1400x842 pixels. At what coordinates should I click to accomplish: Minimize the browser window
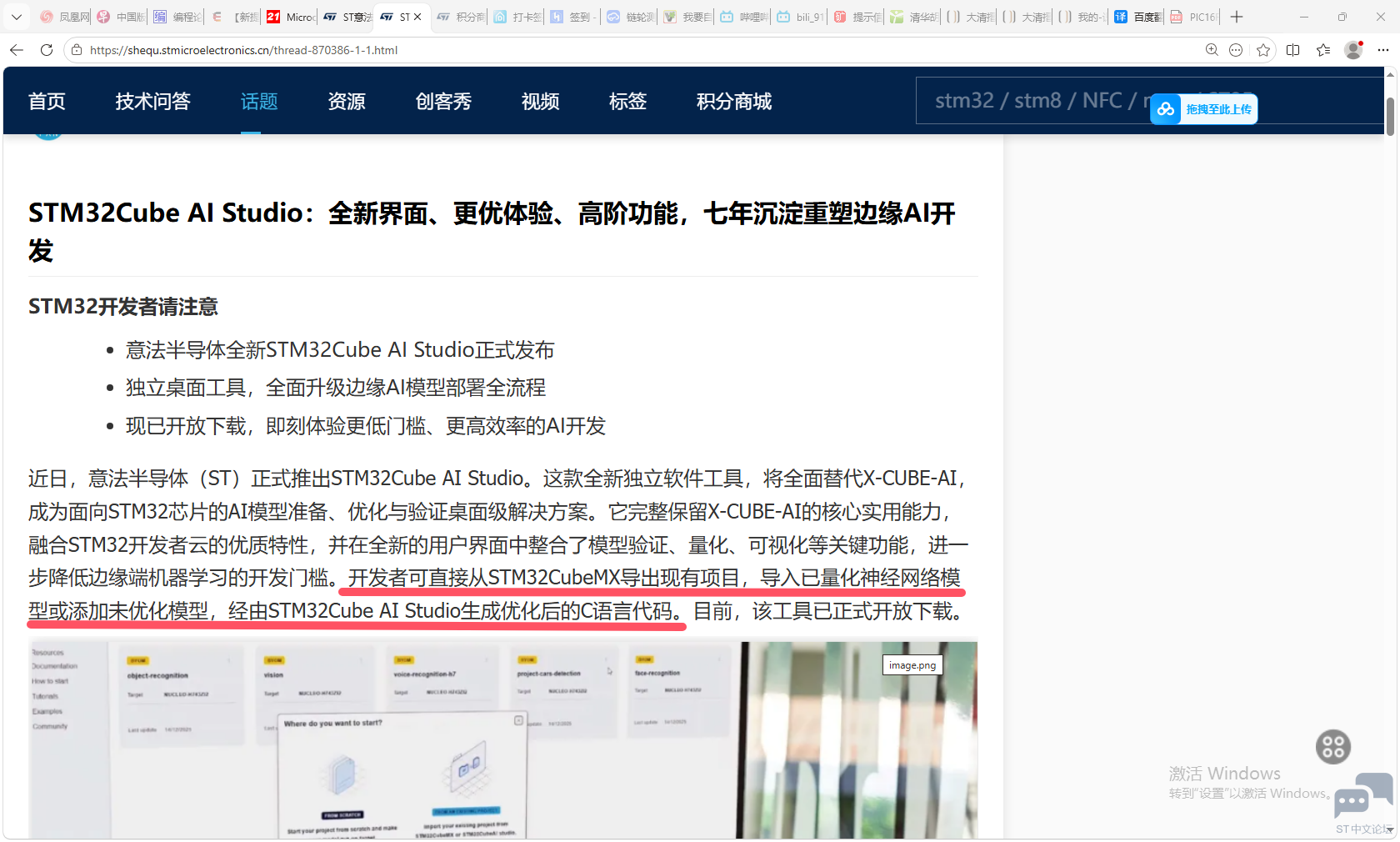coord(1304,17)
